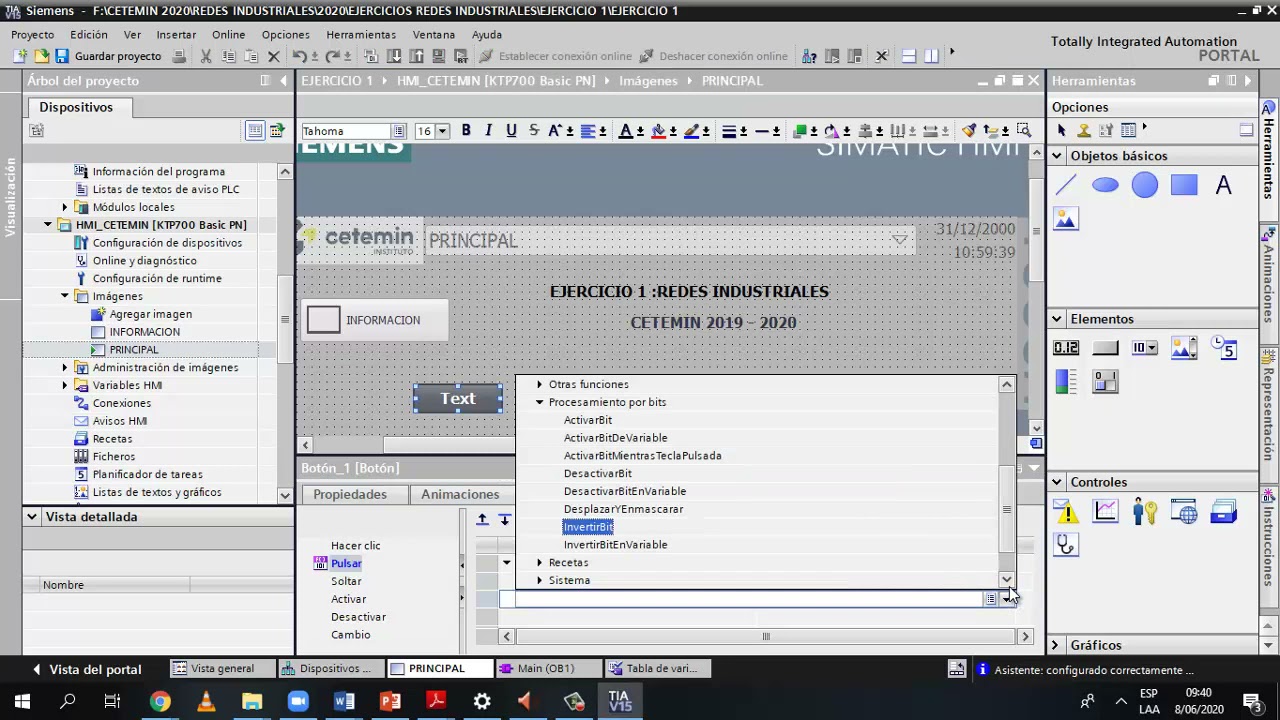1280x720 pixels.
Task: Select the Recipe view control
Action: (x=1223, y=511)
